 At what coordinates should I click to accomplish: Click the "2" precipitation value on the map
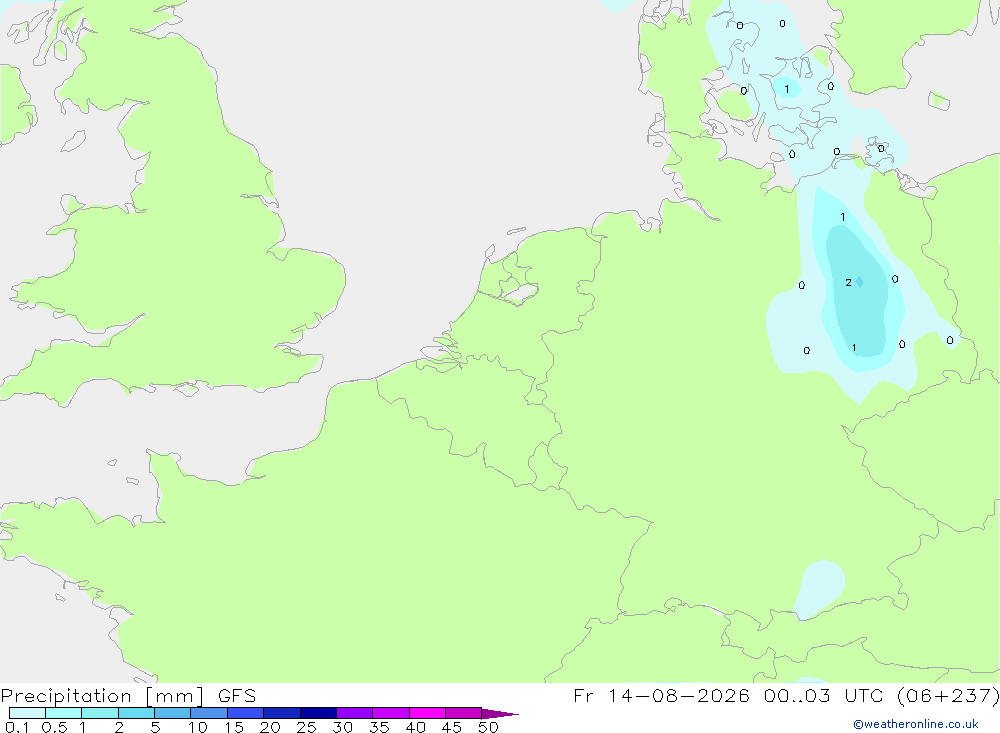848,283
